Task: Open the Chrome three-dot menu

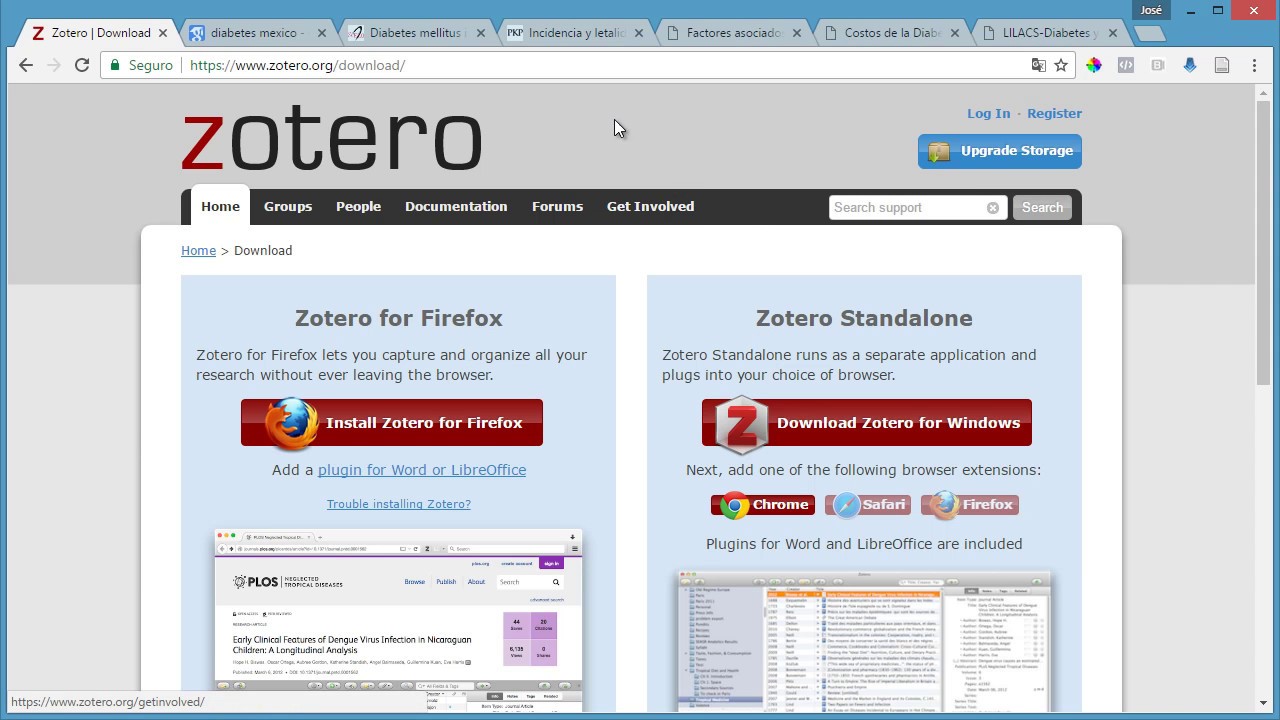Action: [x=1254, y=65]
